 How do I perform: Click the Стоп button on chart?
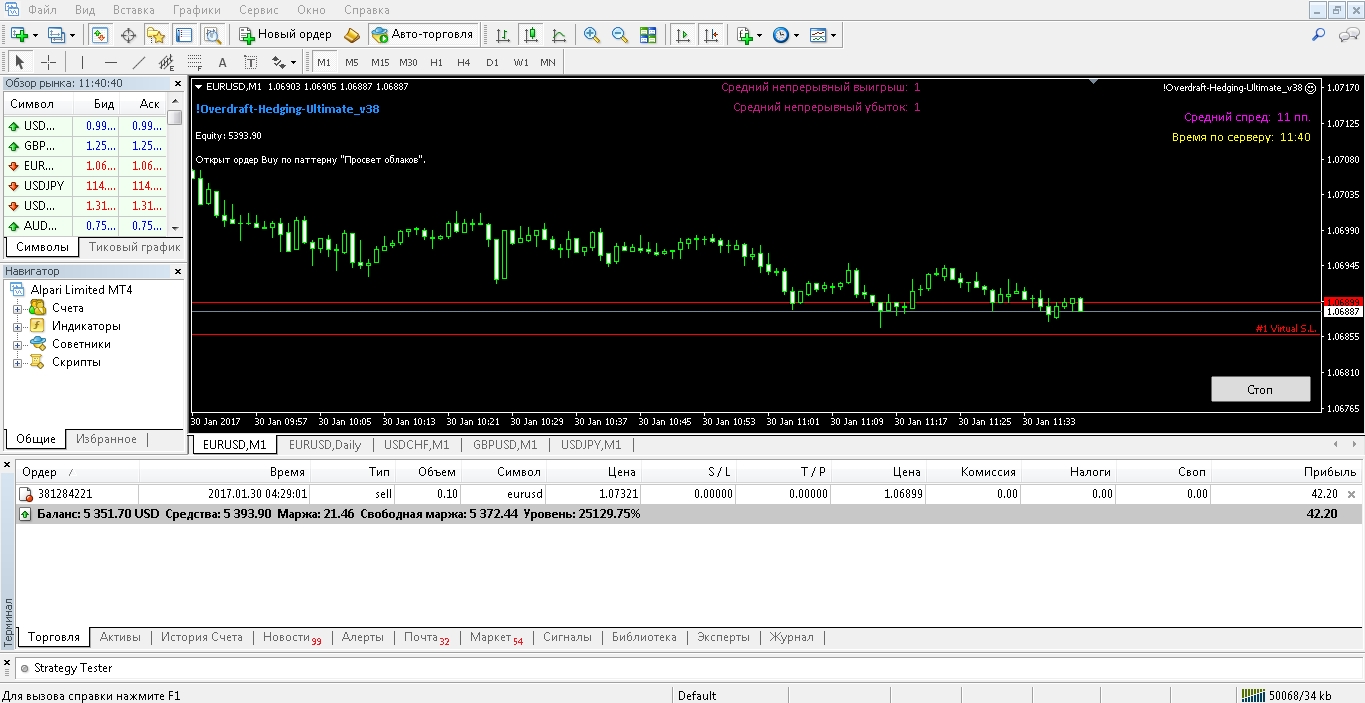coord(1260,389)
